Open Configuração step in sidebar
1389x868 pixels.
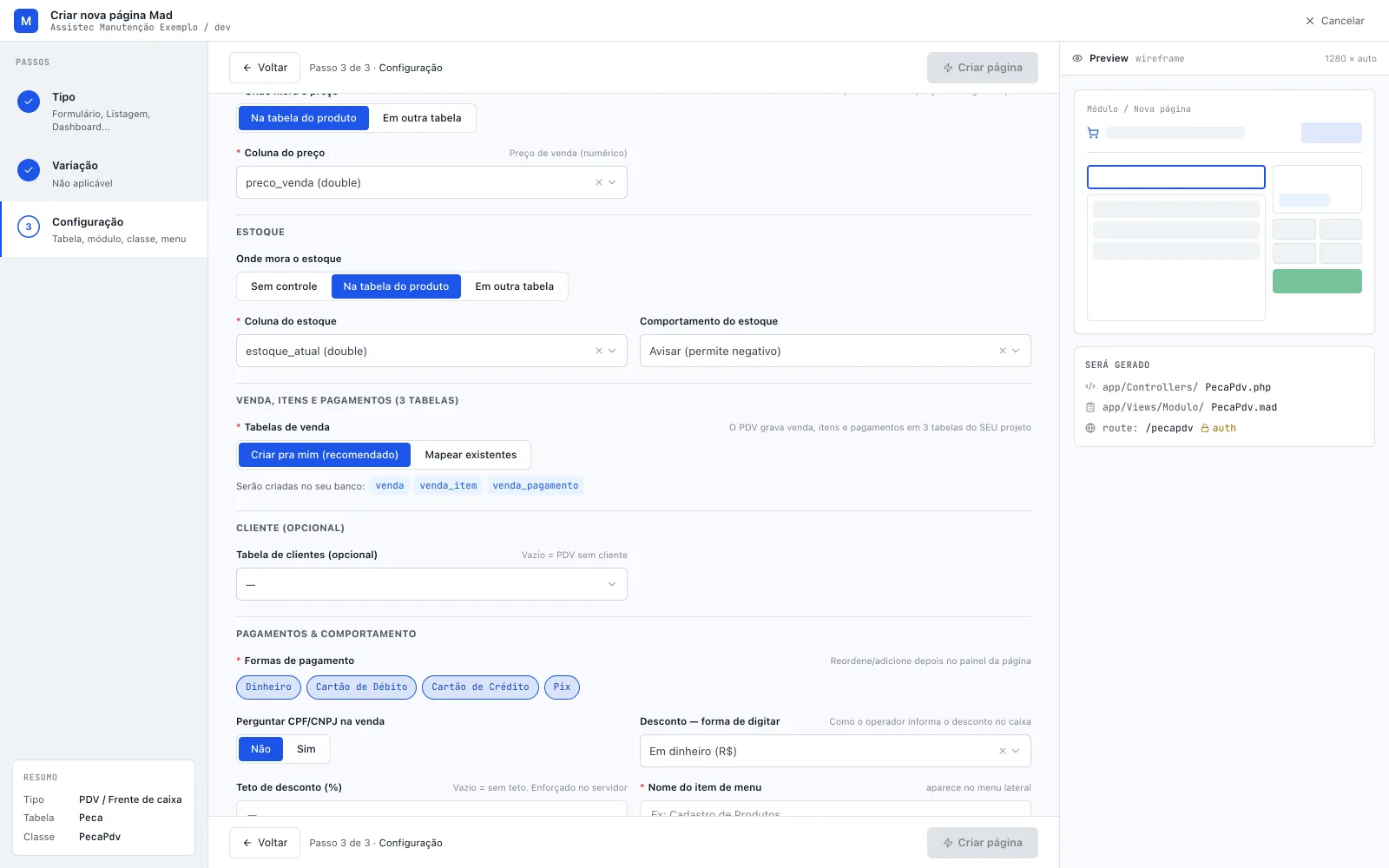click(104, 229)
